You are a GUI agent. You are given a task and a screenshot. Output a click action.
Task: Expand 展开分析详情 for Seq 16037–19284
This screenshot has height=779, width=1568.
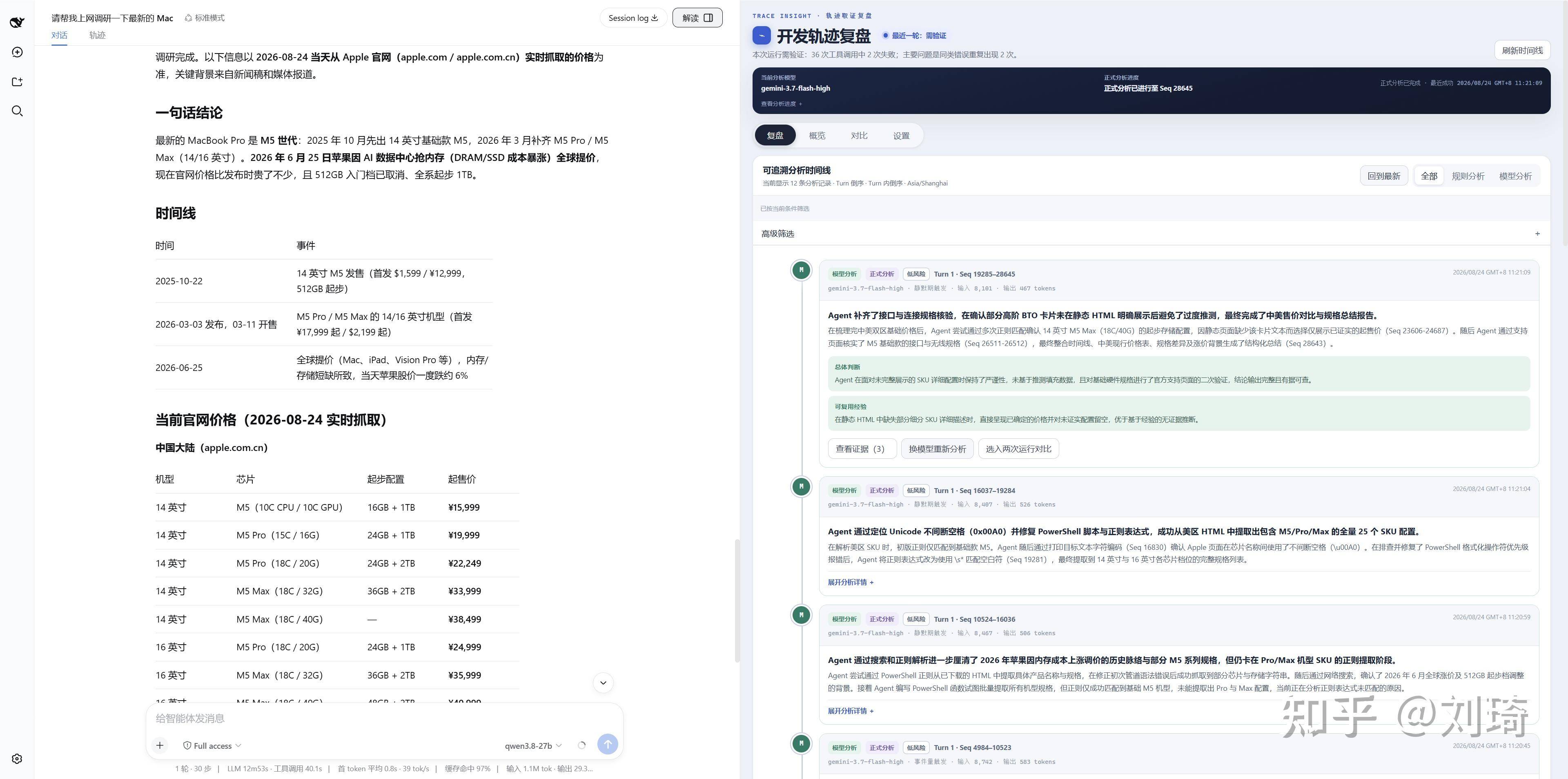(x=850, y=582)
